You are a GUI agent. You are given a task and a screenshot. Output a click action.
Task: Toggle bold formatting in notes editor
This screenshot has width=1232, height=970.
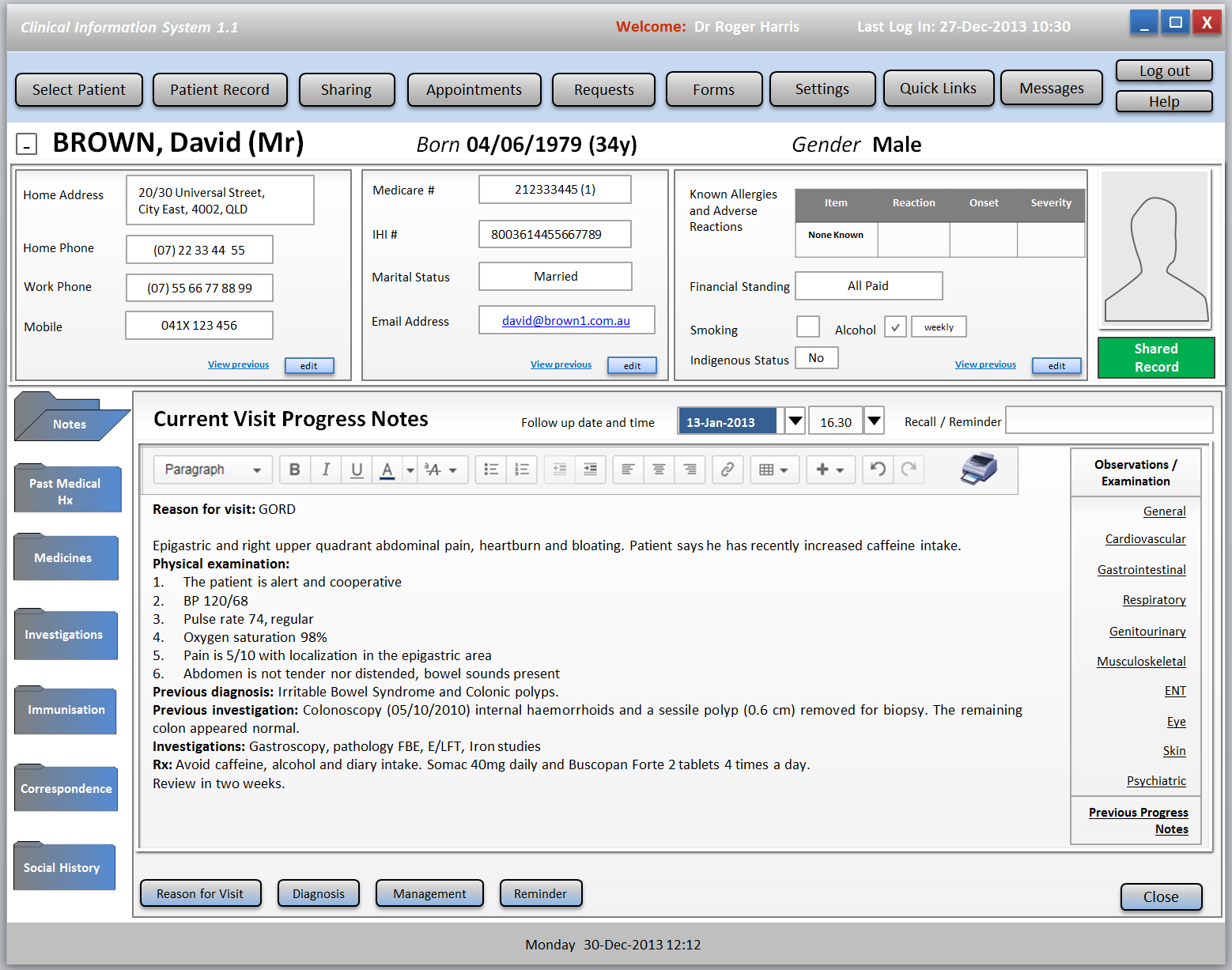coord(294,470)
